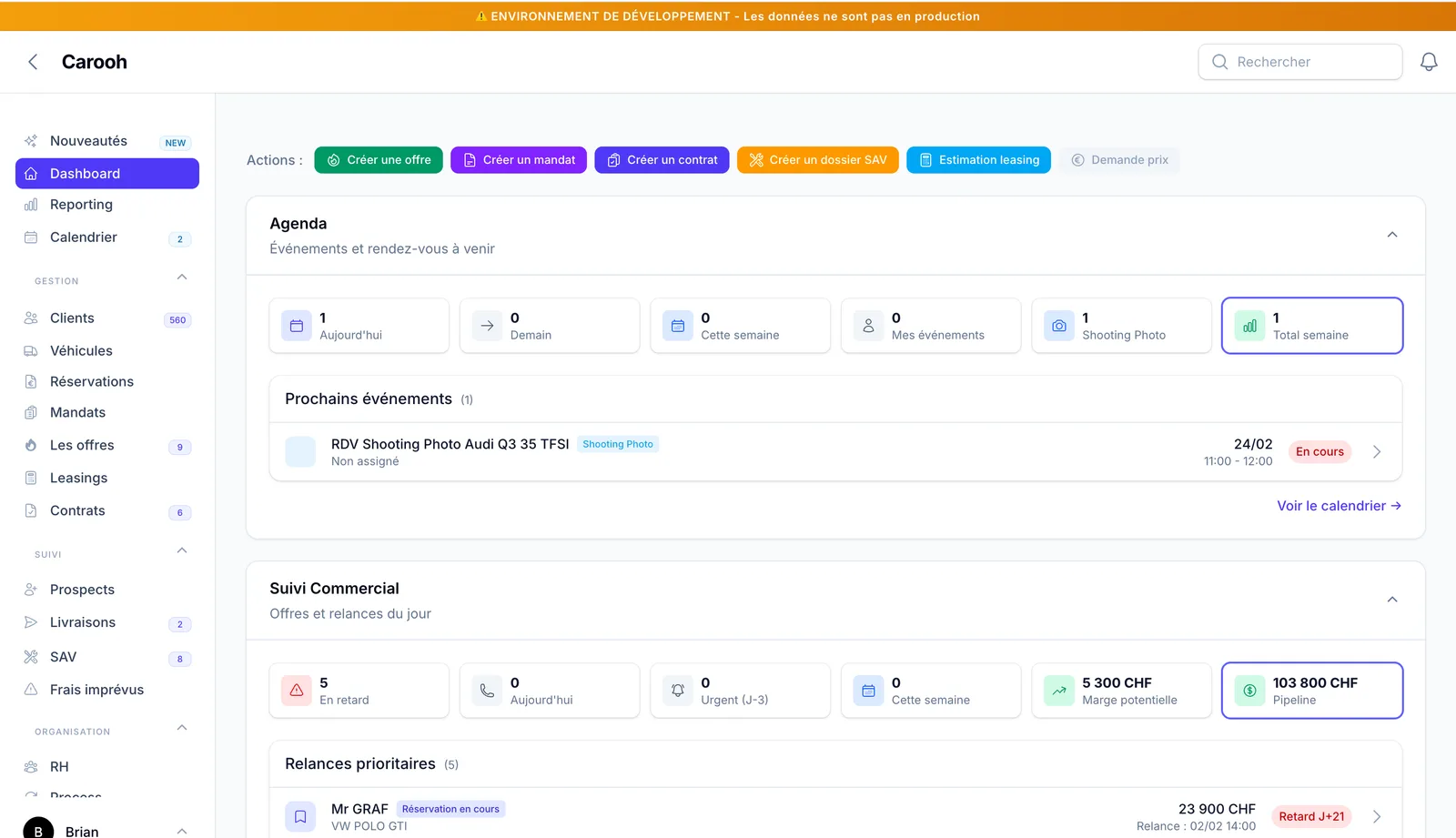The width and height of the screenshot is (1456, 838).
Task: Collapse the GESTION sidebar section
Action: coord(182,278)
